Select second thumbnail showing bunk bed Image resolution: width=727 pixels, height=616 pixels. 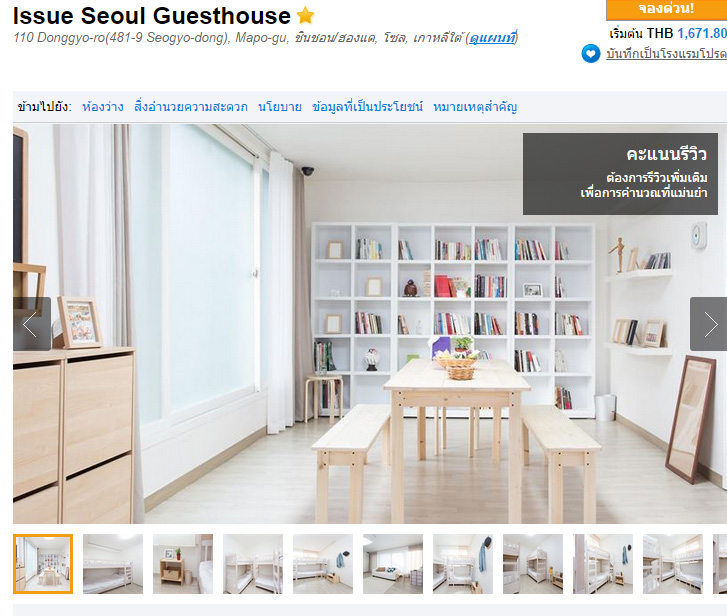[x=113, y=564]
